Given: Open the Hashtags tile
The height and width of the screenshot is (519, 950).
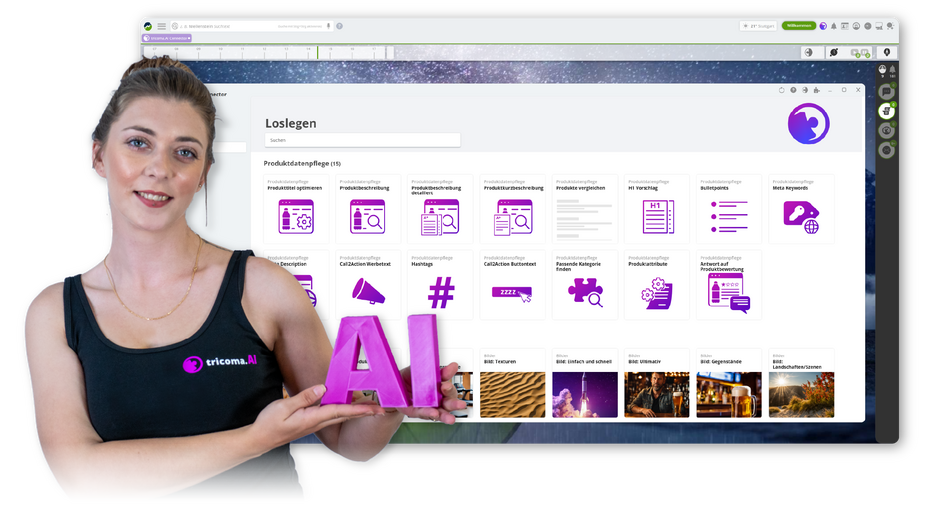Looking at the screenshot, I should [440, 285].
